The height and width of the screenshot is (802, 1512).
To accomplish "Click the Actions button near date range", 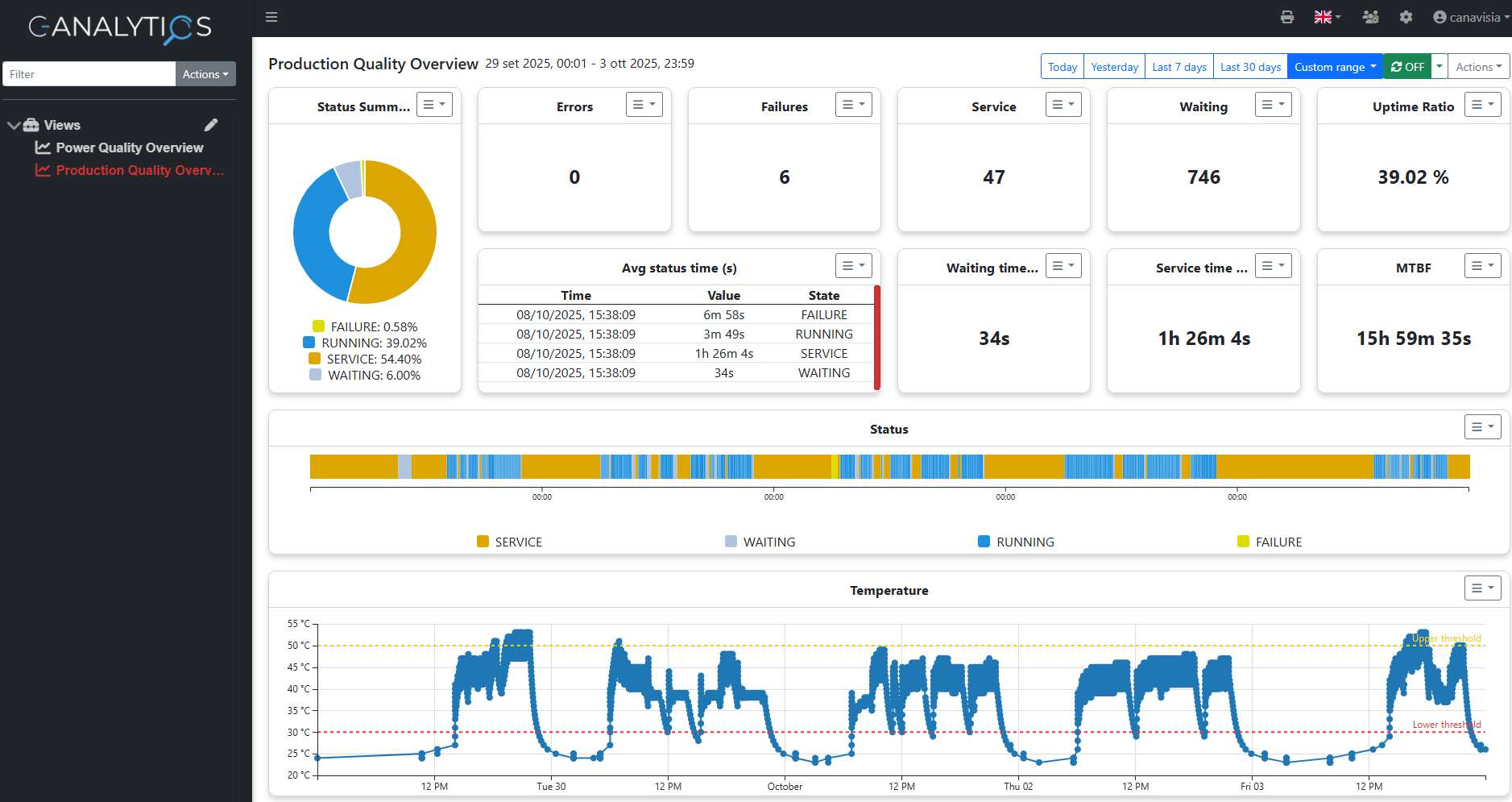I will pyautogui.click(x=1478, y=66).
